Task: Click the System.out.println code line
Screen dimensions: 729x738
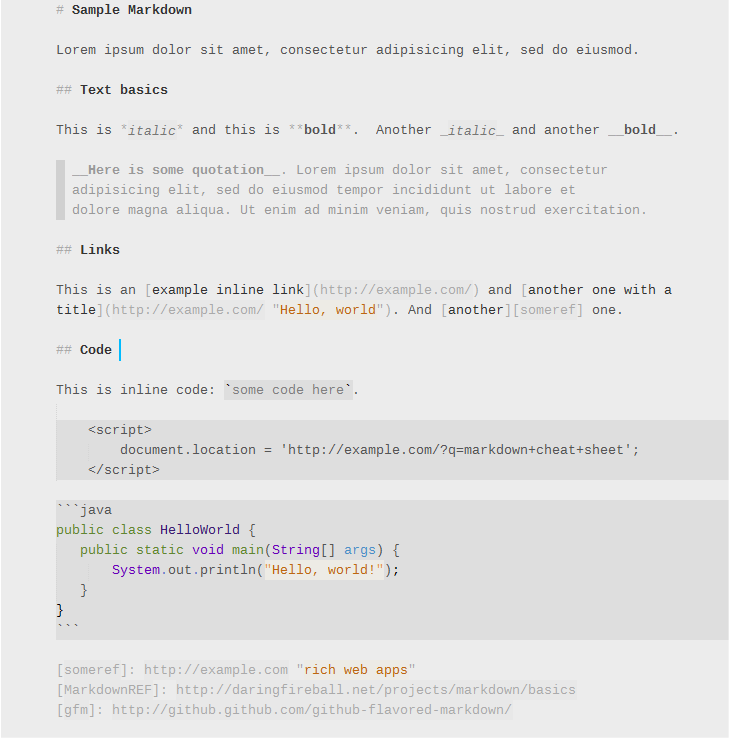Action: click(256, 570)
